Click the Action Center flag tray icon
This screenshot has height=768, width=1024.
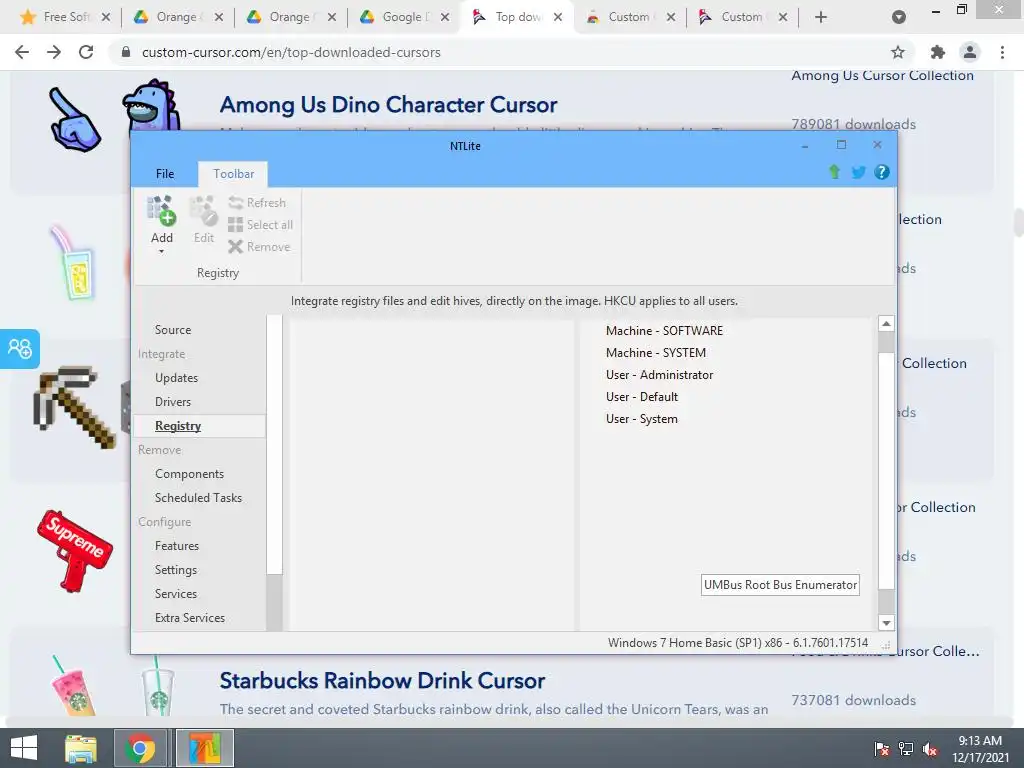click(882, 749)
